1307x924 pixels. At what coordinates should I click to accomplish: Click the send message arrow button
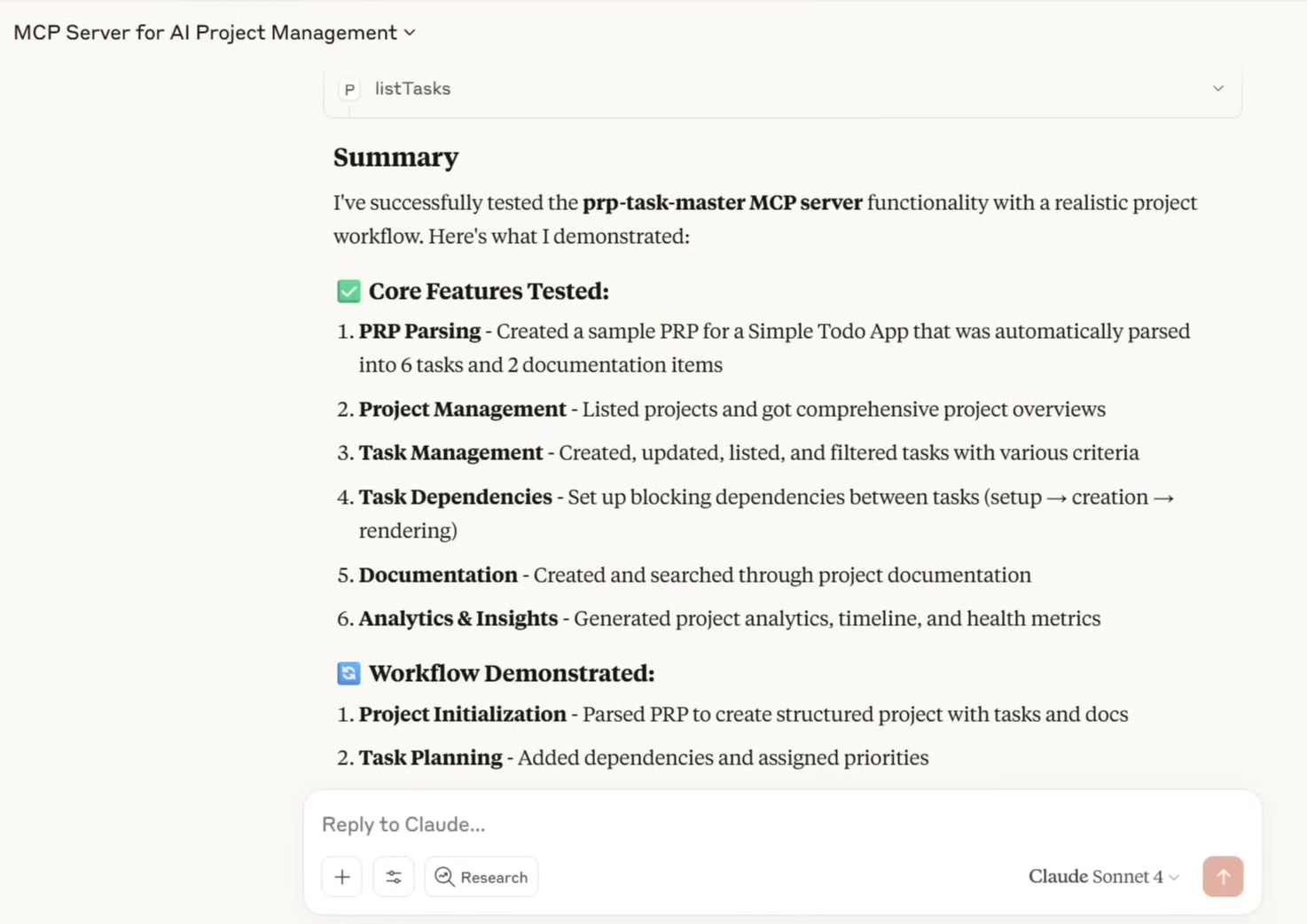[1223, 876]
